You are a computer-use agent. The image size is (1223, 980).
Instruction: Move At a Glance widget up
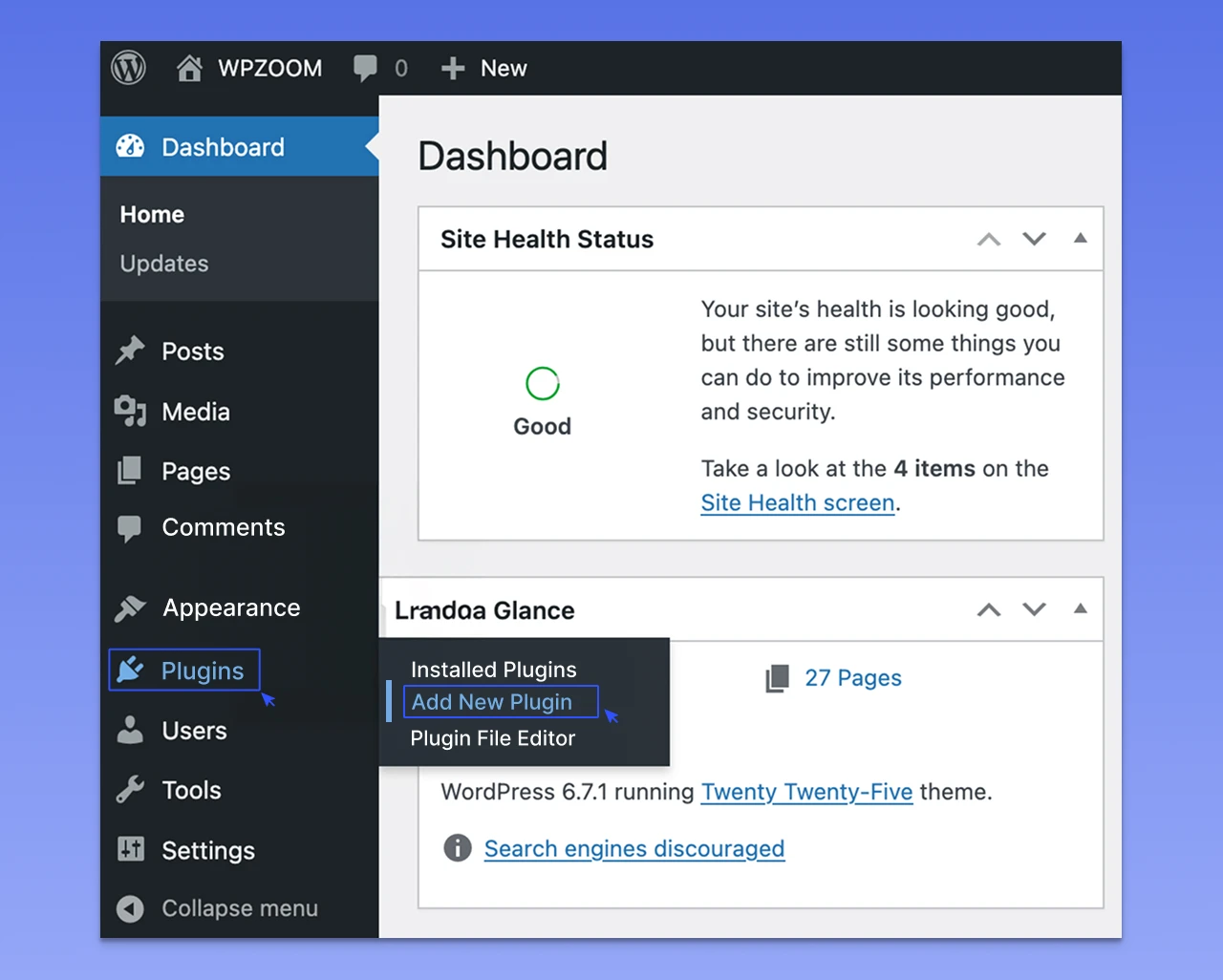point(989,609)
